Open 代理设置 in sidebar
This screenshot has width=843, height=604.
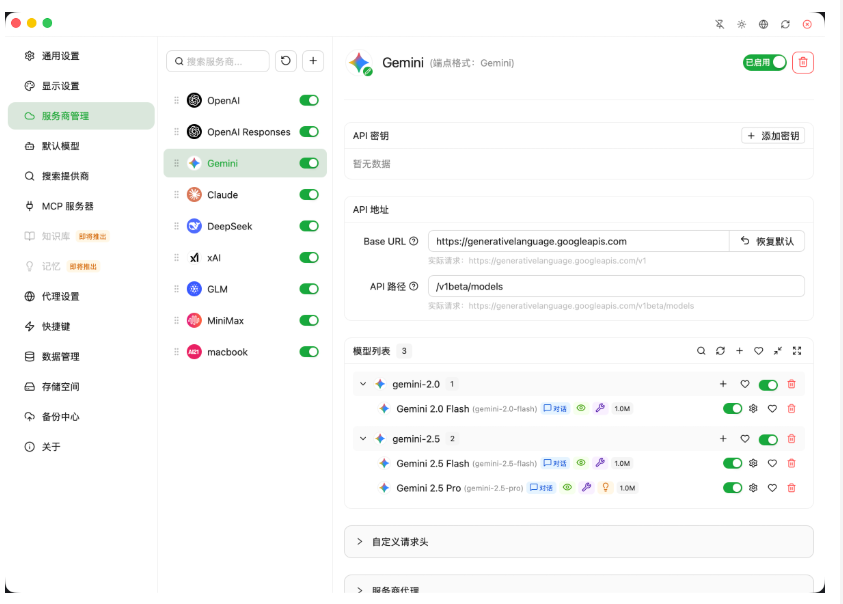pyautogui.click(x=81, y=296)
